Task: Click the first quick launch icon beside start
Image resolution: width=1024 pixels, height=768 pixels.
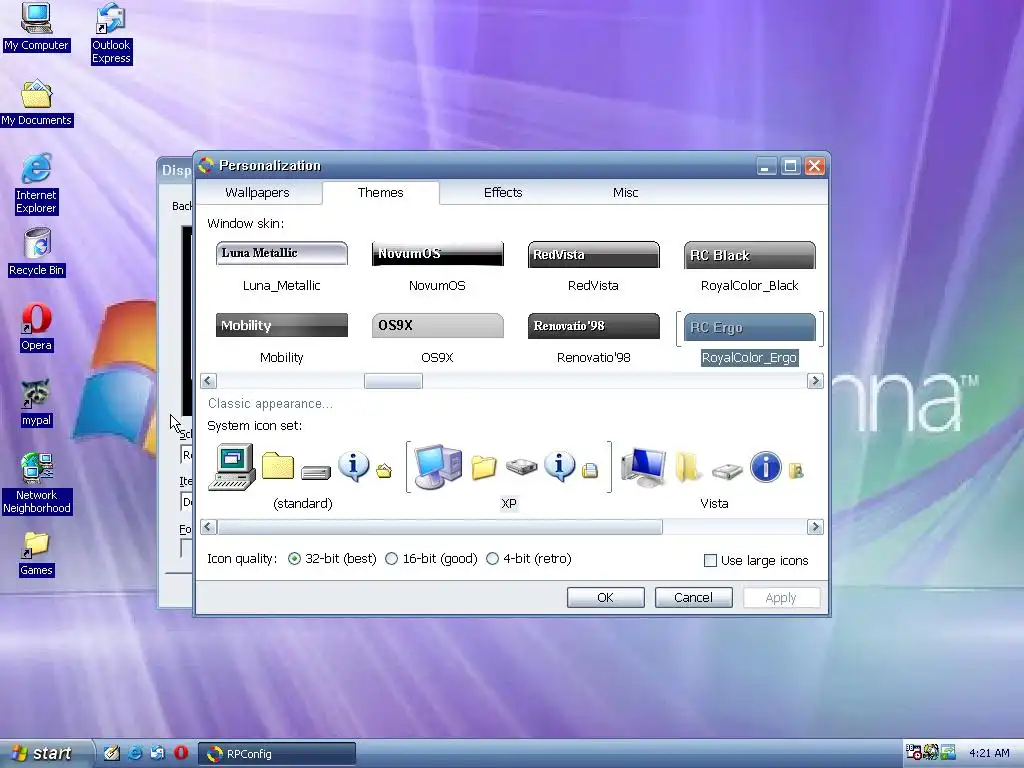Action: coord(112,753)
